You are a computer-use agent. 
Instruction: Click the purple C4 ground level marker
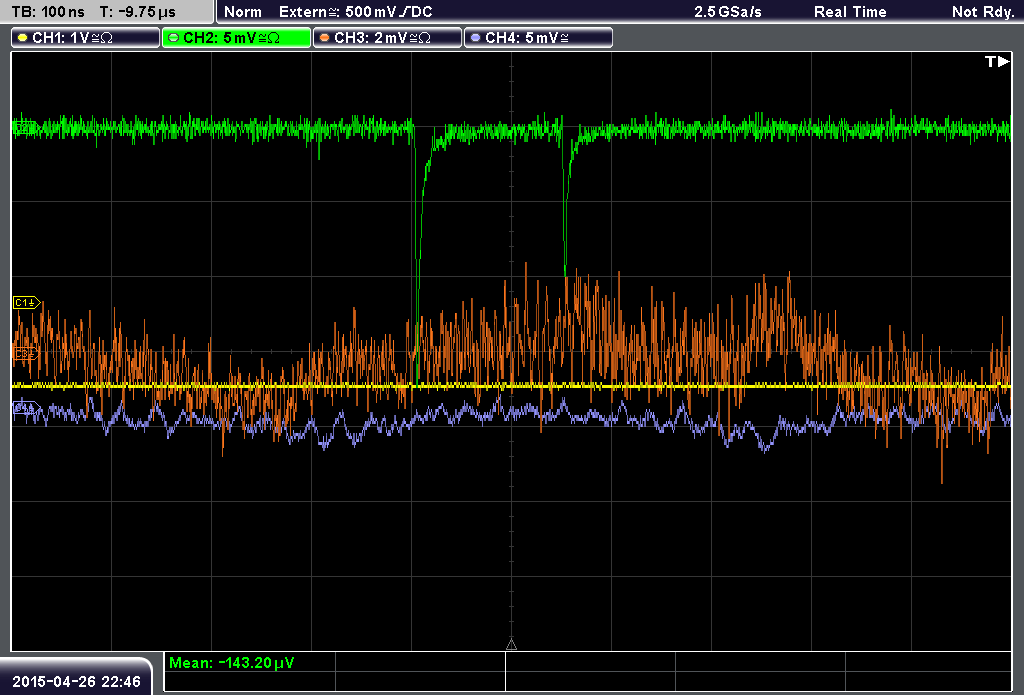click(26, 409)
